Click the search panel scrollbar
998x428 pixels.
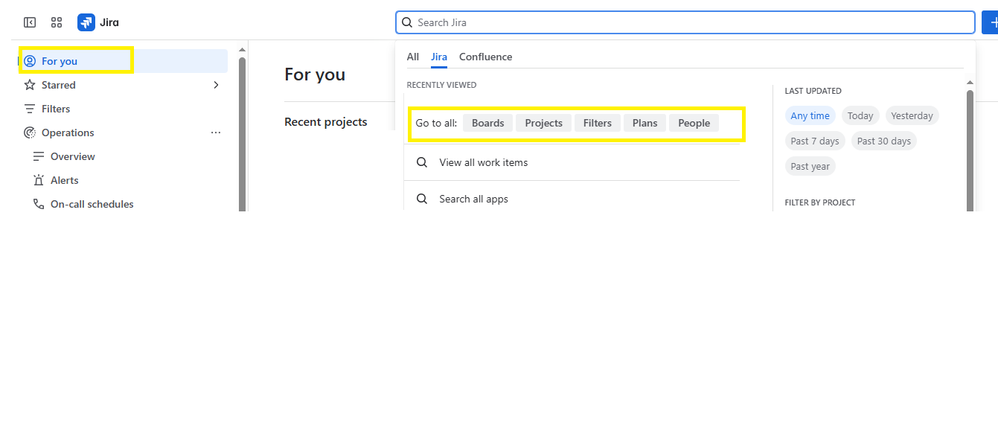[970, 150]
